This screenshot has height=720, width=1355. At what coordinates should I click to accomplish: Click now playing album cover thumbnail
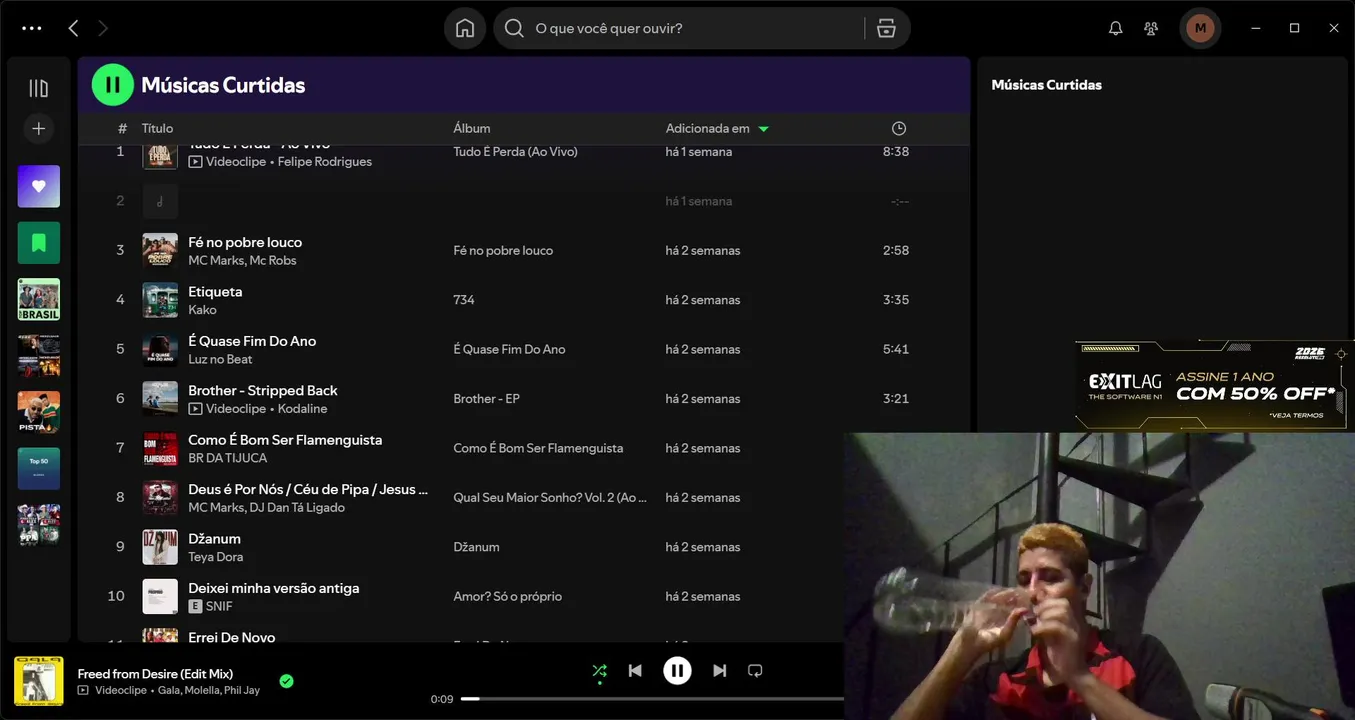click(x=39, y=681)
